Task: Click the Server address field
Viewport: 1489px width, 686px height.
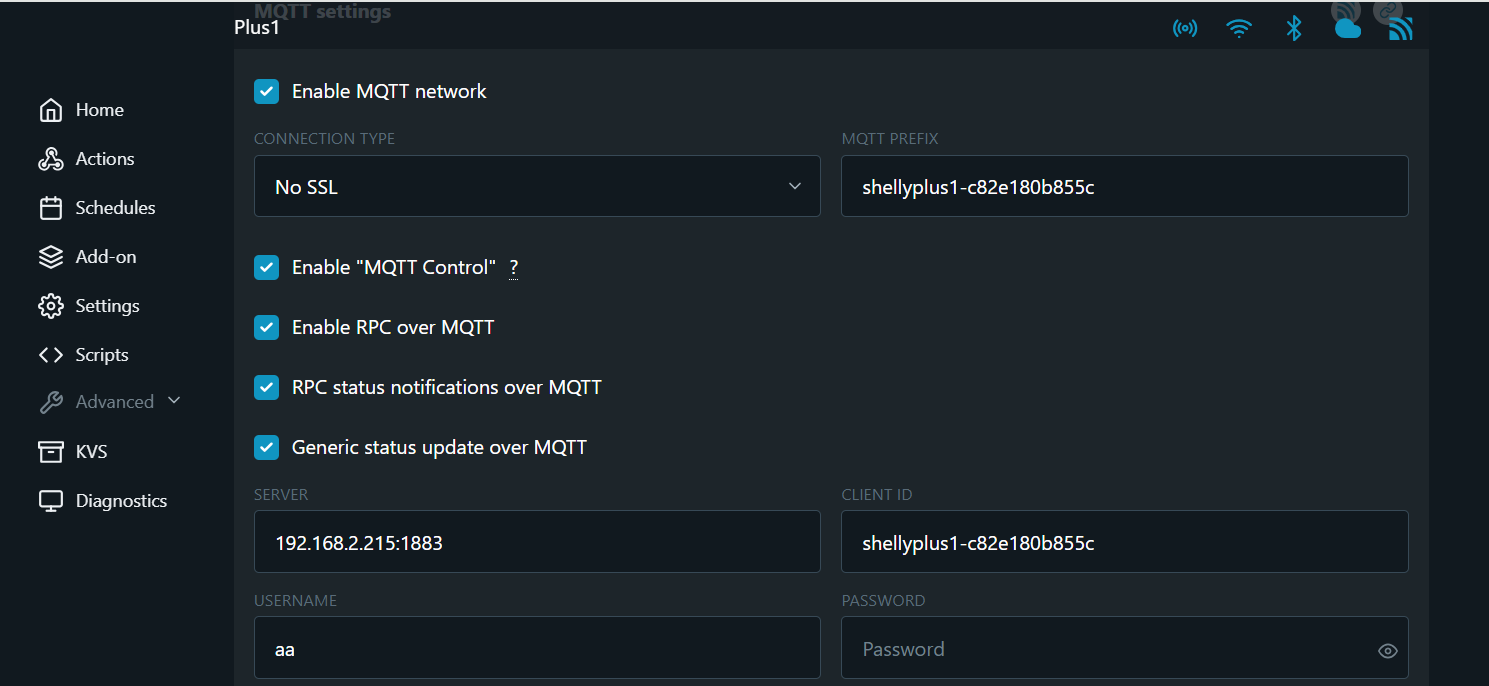Action: 537,542
